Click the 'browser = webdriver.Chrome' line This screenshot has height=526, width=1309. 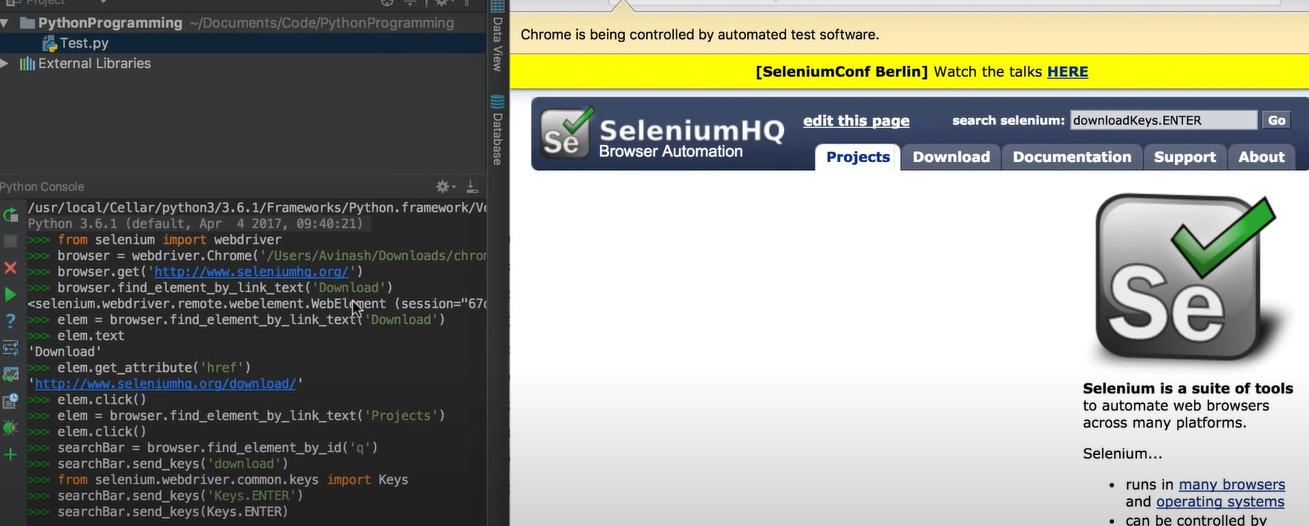[272, 256]
